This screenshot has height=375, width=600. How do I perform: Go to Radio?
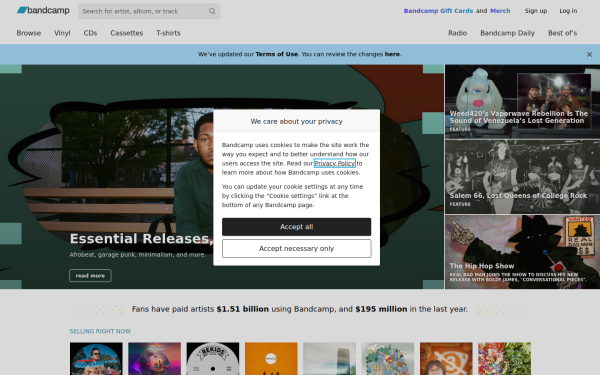[x=457, y=33]
